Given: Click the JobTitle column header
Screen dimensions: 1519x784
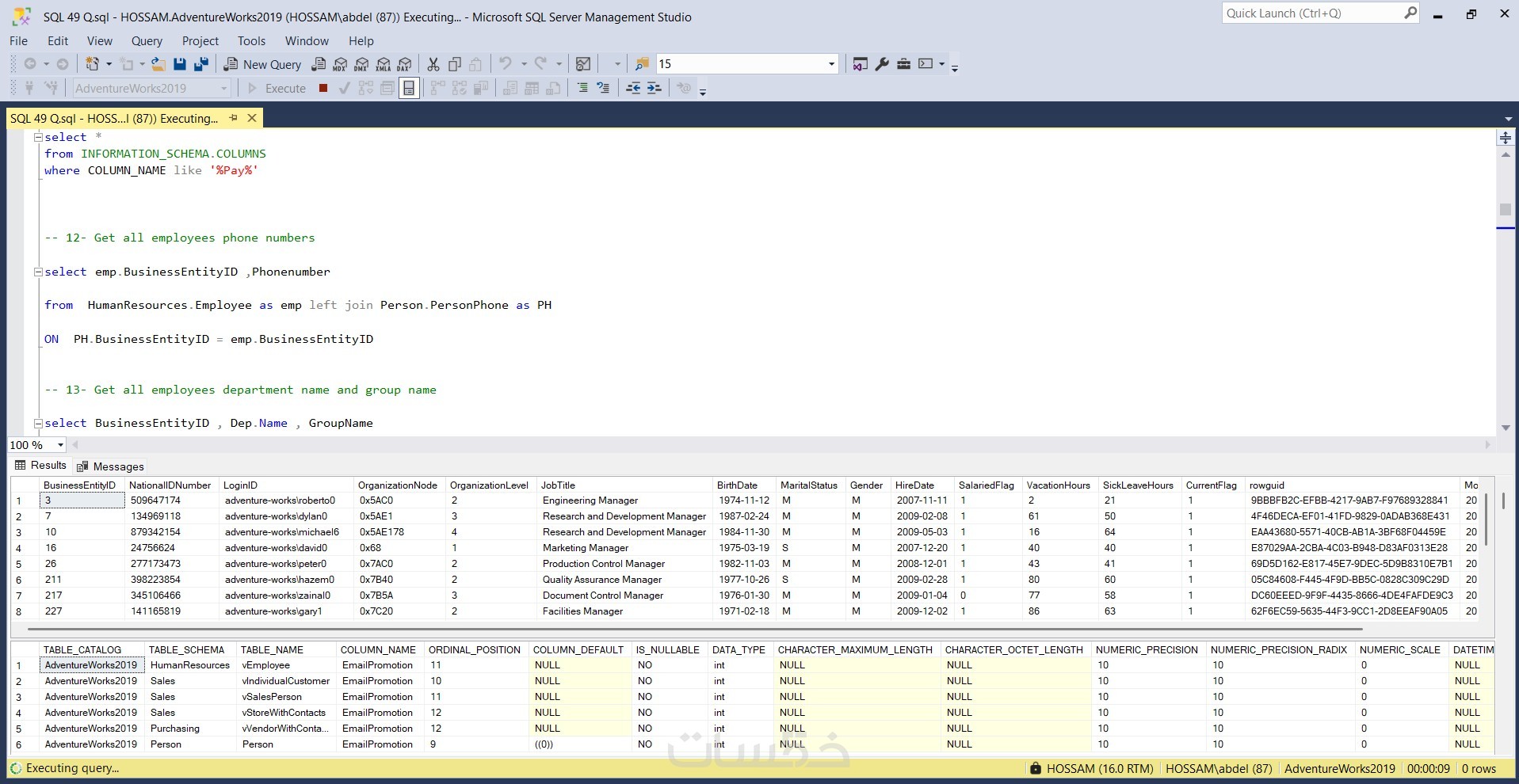Looking at the screenshot, I should tap(558, 485).
